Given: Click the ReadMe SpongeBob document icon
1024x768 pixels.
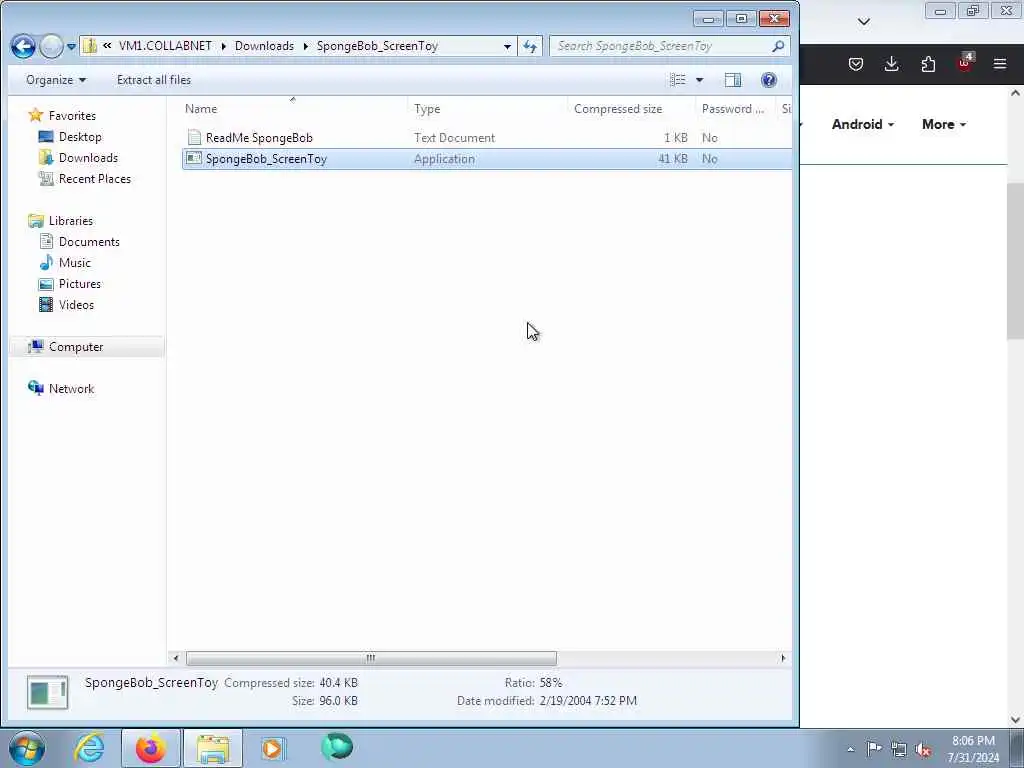Looking at the screenshot, I should (x=194, y=137).
